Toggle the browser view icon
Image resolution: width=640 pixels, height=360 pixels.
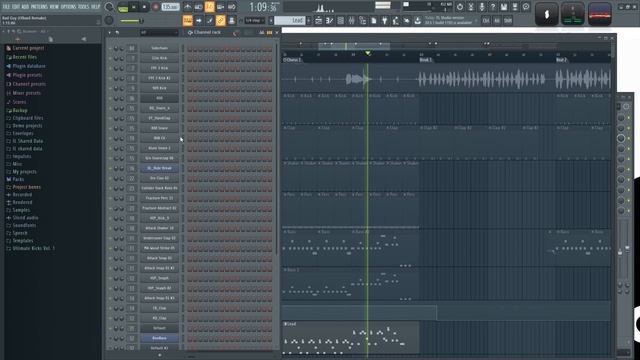362,20
